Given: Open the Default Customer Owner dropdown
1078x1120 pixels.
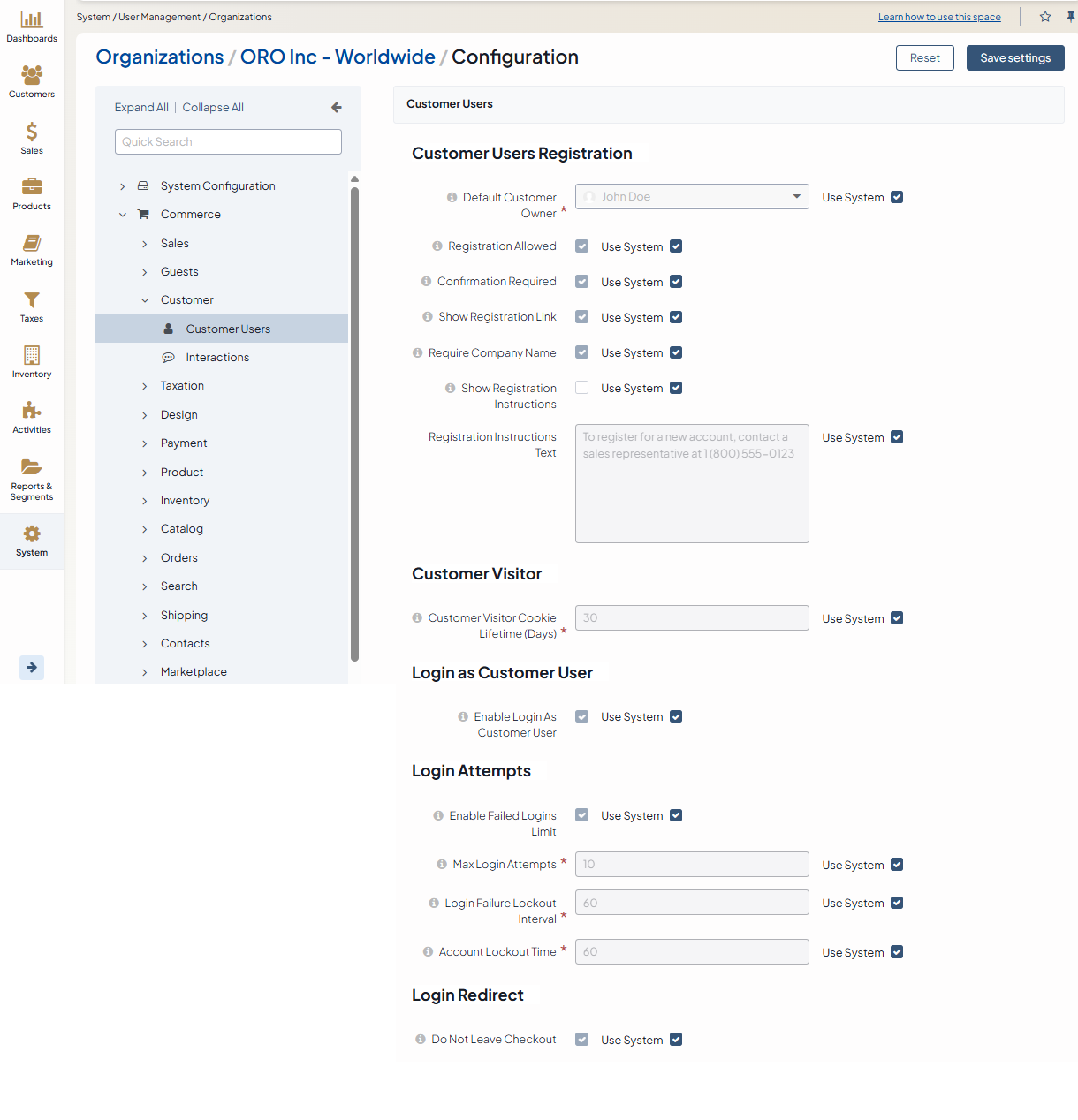Looking at the screenshot, I should coord(692,197).
